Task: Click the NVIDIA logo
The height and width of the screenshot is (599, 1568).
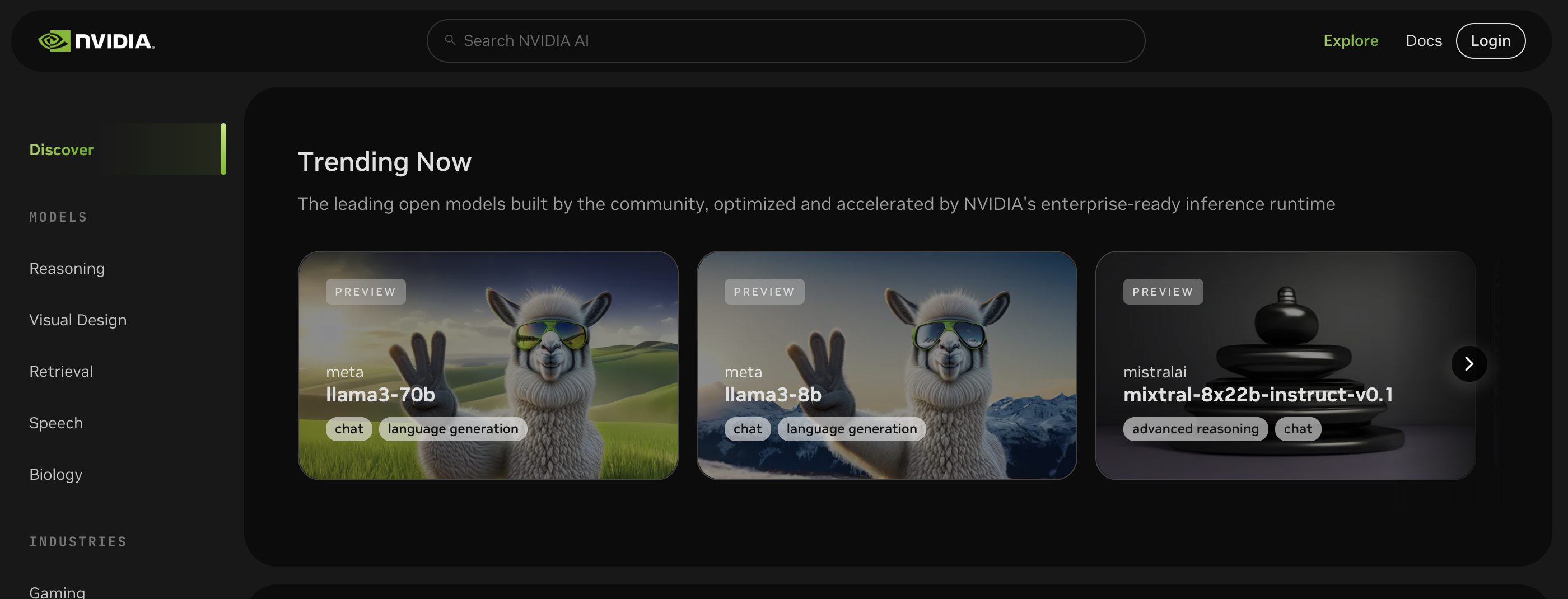Action: [x=96, y=41]
